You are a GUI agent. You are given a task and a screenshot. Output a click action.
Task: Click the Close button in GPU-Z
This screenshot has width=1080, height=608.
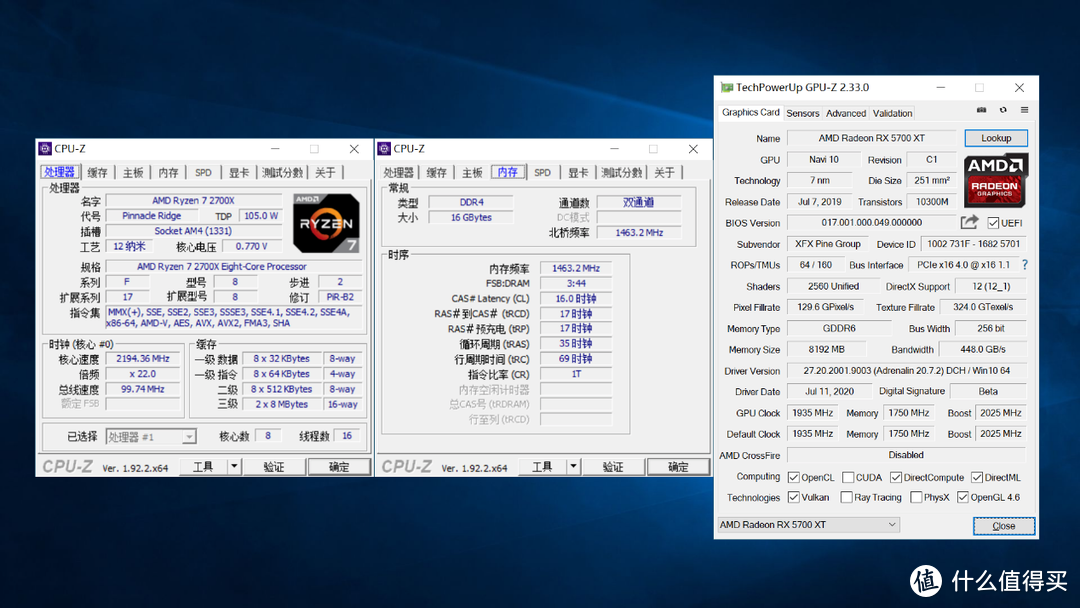point(1004,525)
